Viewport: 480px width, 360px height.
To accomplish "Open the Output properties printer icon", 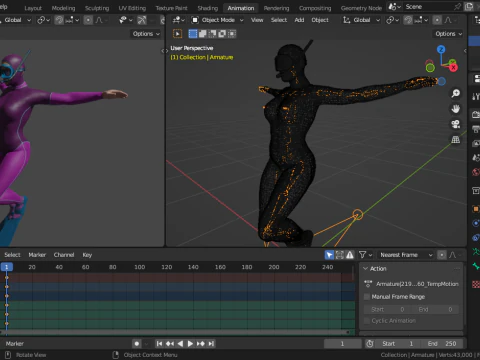I will (x=476, y=129).
